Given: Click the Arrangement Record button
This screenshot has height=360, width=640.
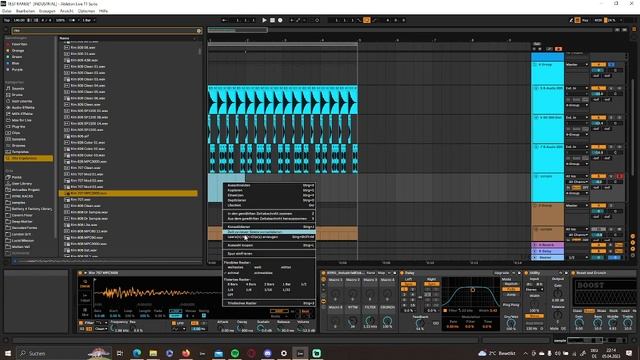Looking at the screenshot, I should (x=280, y=20).
